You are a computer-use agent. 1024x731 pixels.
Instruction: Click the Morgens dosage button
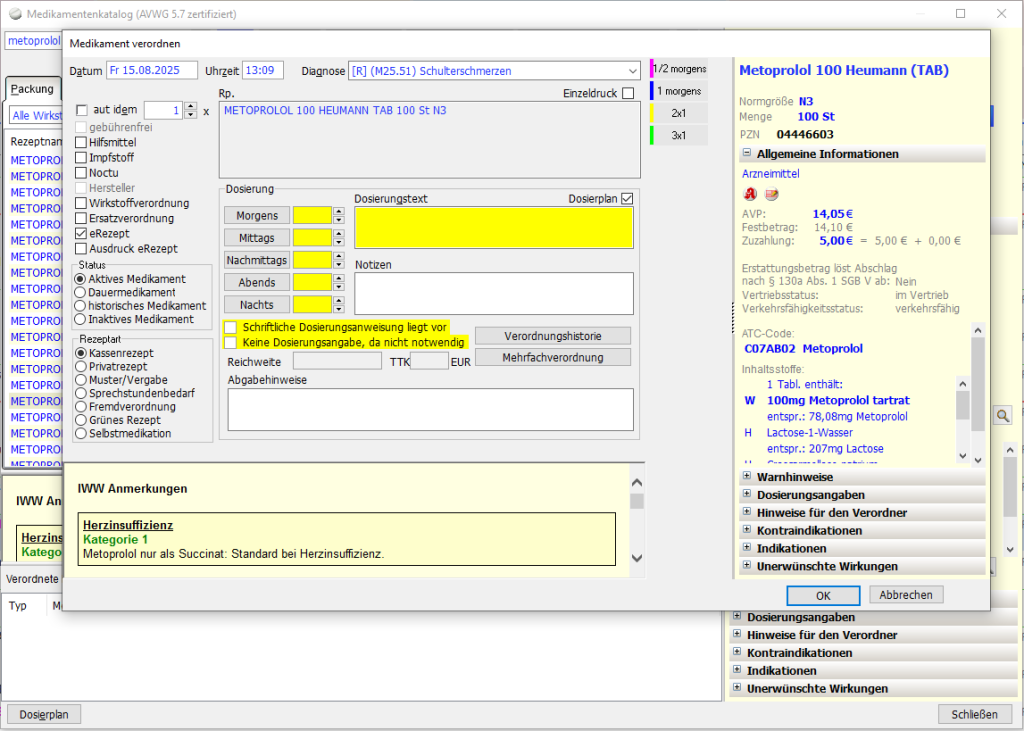tap(257, 216)
